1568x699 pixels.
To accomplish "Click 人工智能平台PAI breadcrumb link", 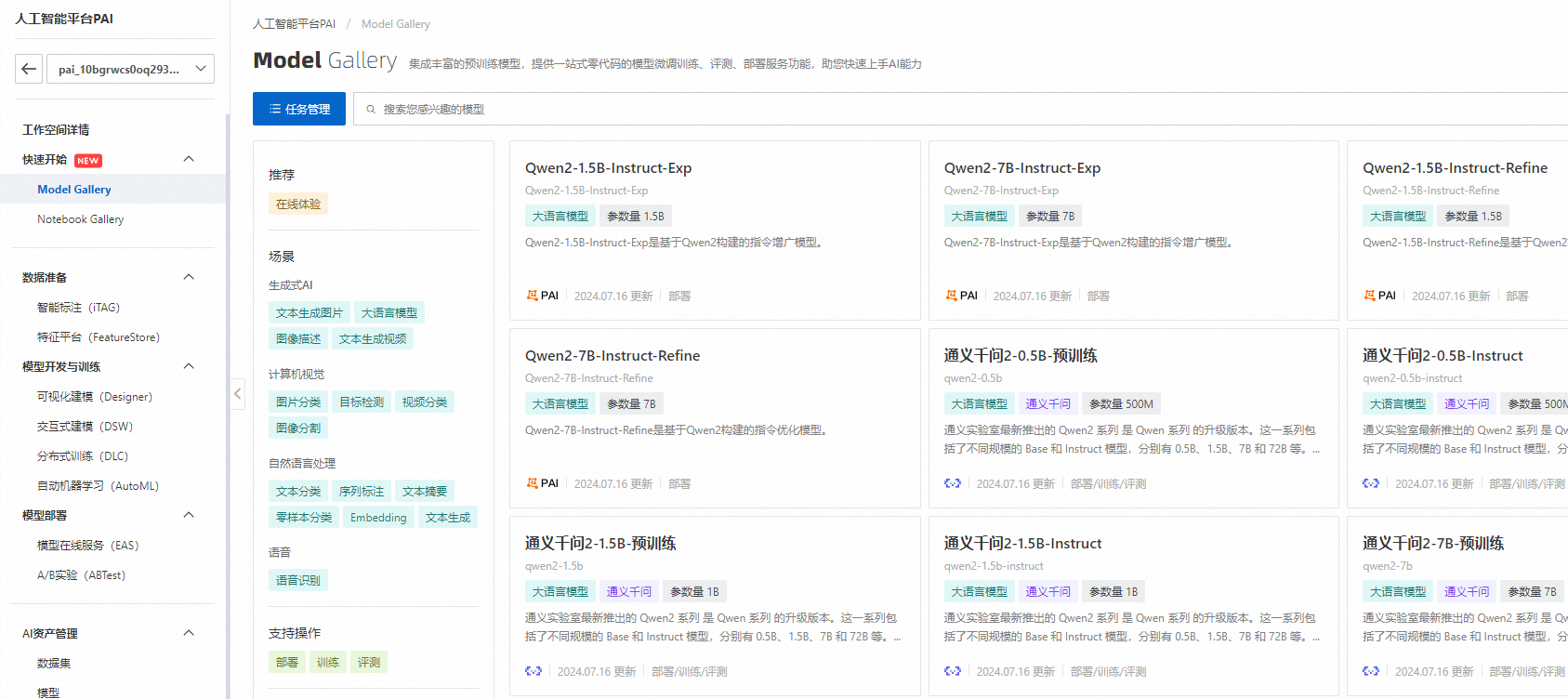I will coord(294,24).
